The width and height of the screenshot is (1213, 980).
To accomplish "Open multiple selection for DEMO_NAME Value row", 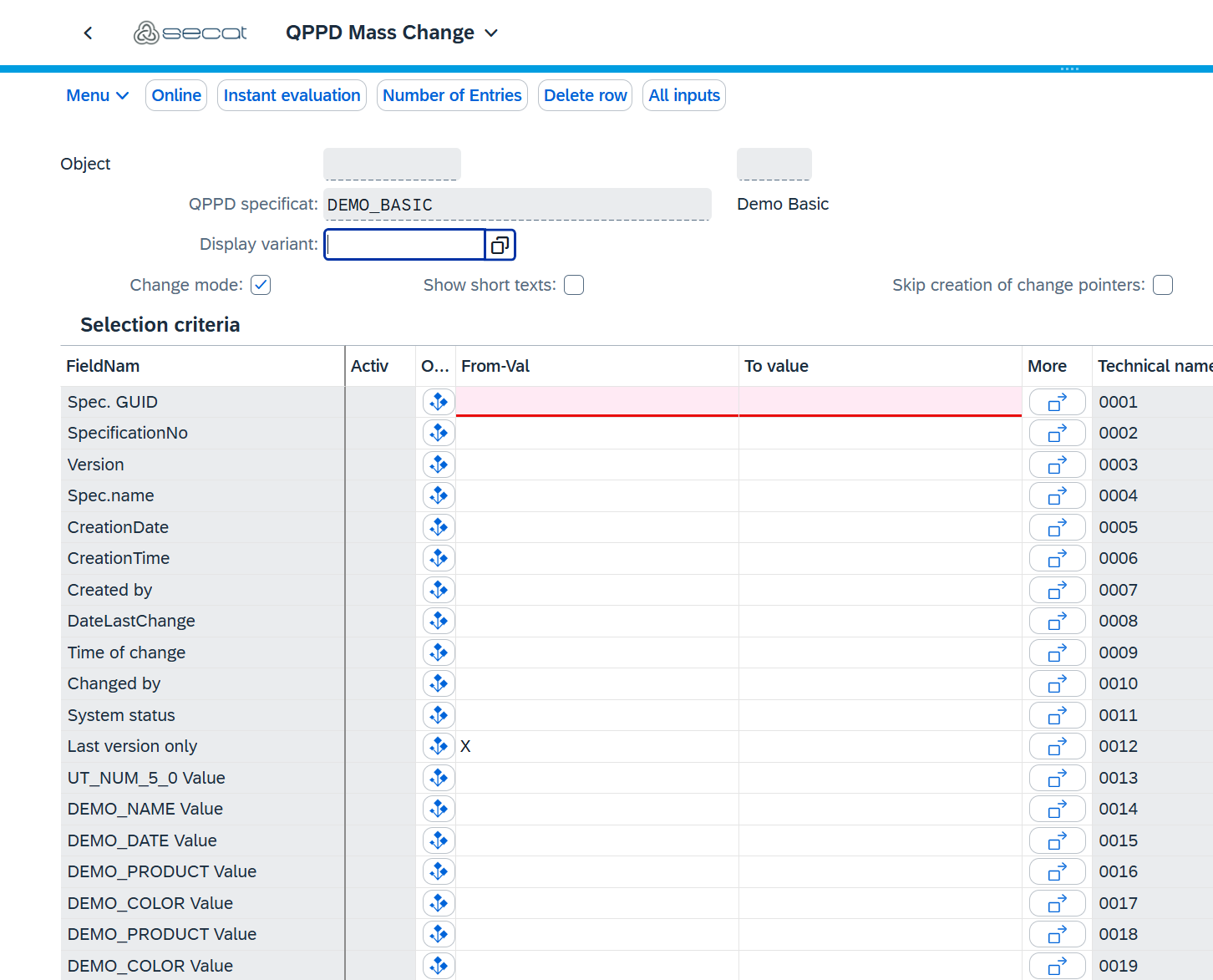I will coord(1057,810).
